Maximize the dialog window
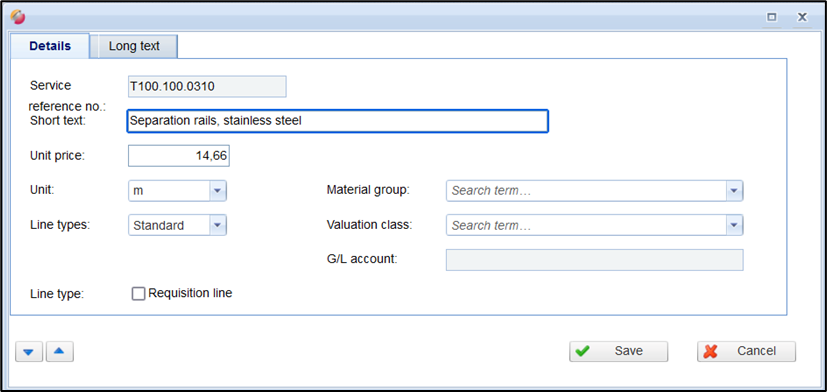Image resolution: width=827 pixels, height=392 pixels. pyautogui.click(x=772, y=17)
